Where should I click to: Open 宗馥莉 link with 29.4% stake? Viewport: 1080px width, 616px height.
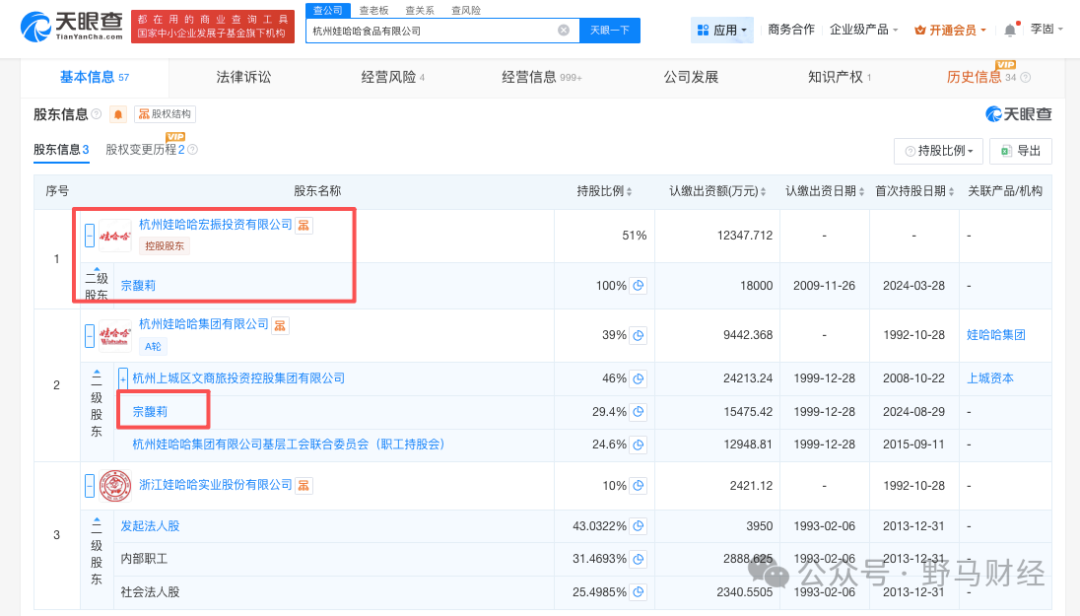click(x=150, y=412)
